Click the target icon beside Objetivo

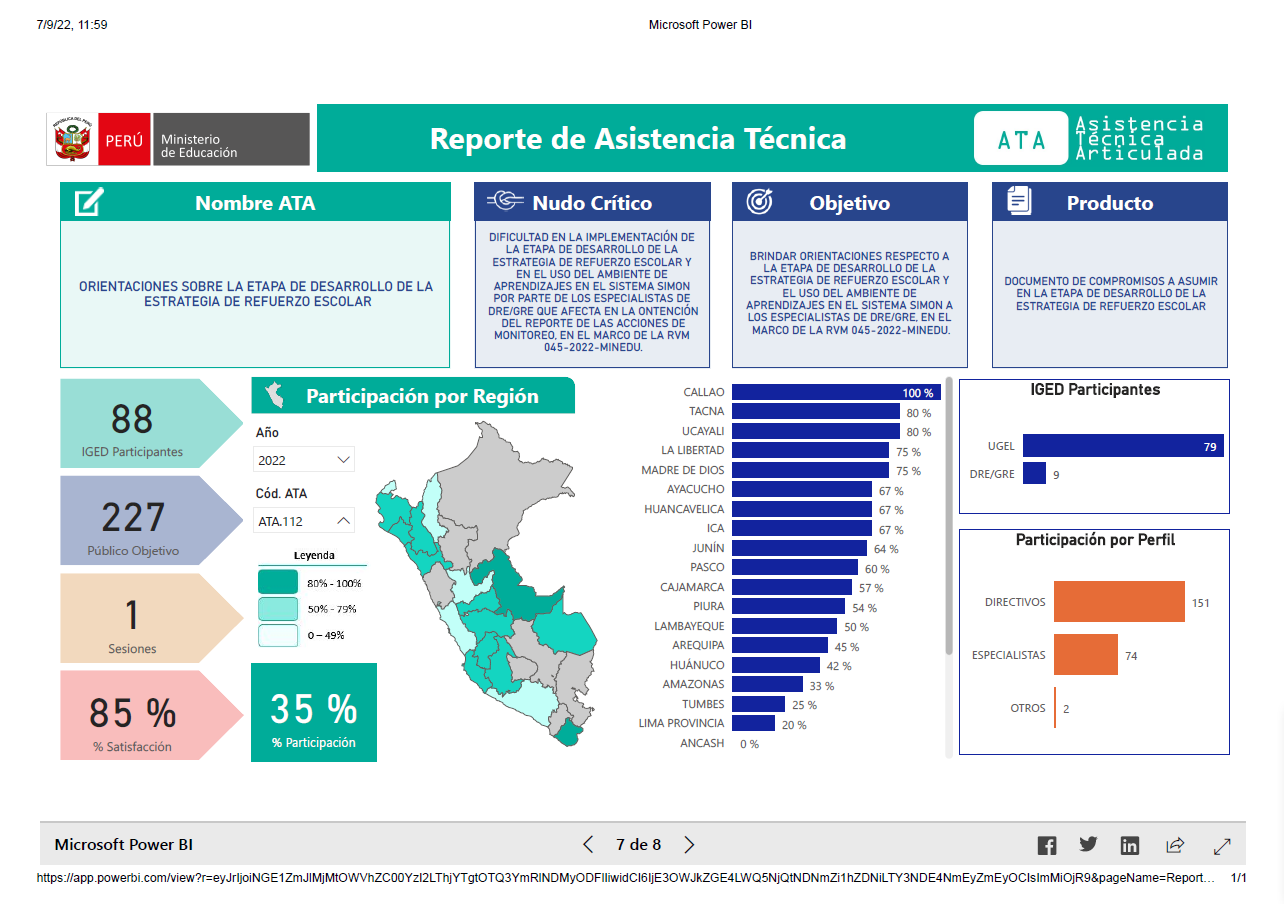pyautogui.click(x=760, y=202)
